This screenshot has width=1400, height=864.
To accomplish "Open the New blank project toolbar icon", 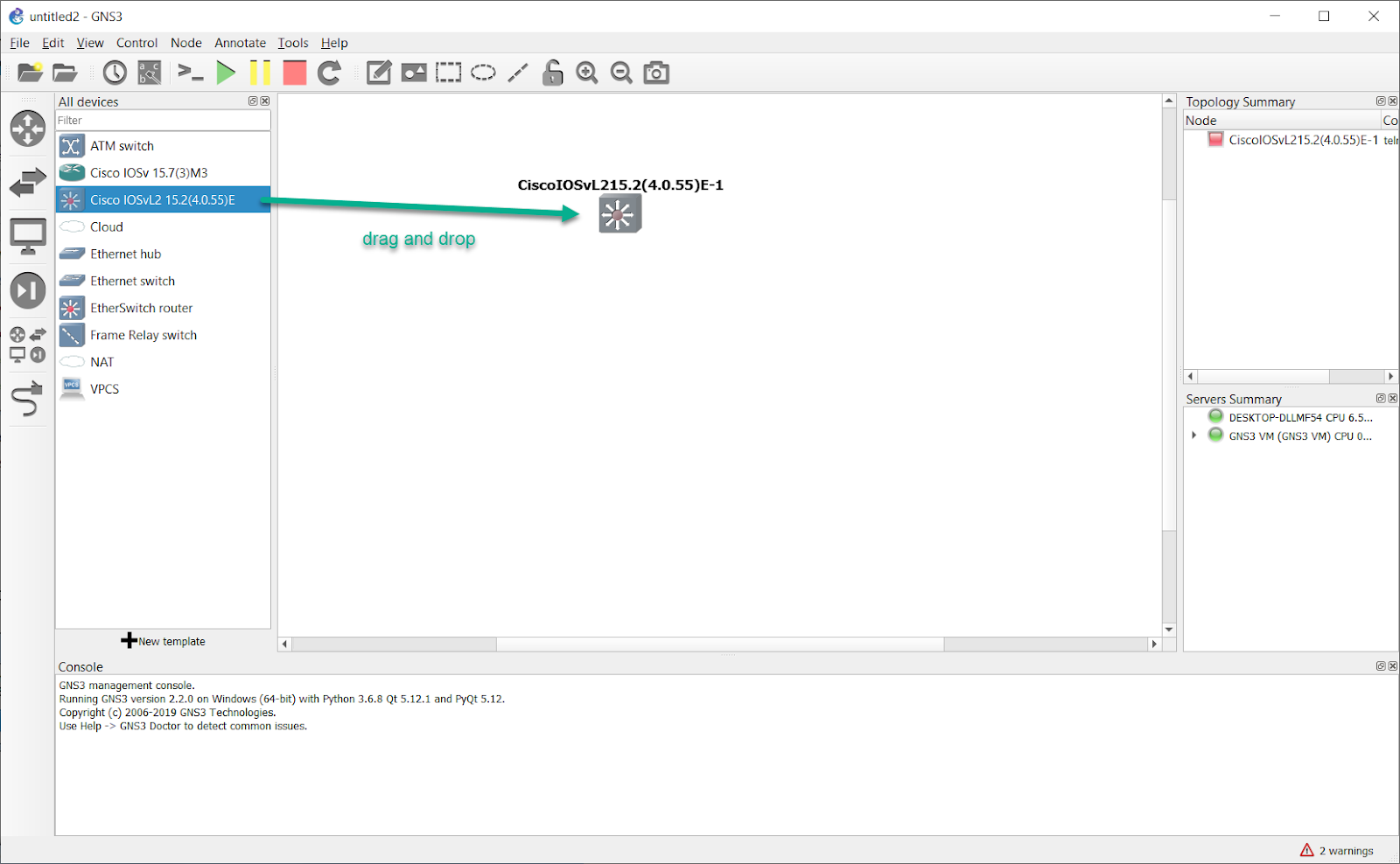I will tap(30, 73).
